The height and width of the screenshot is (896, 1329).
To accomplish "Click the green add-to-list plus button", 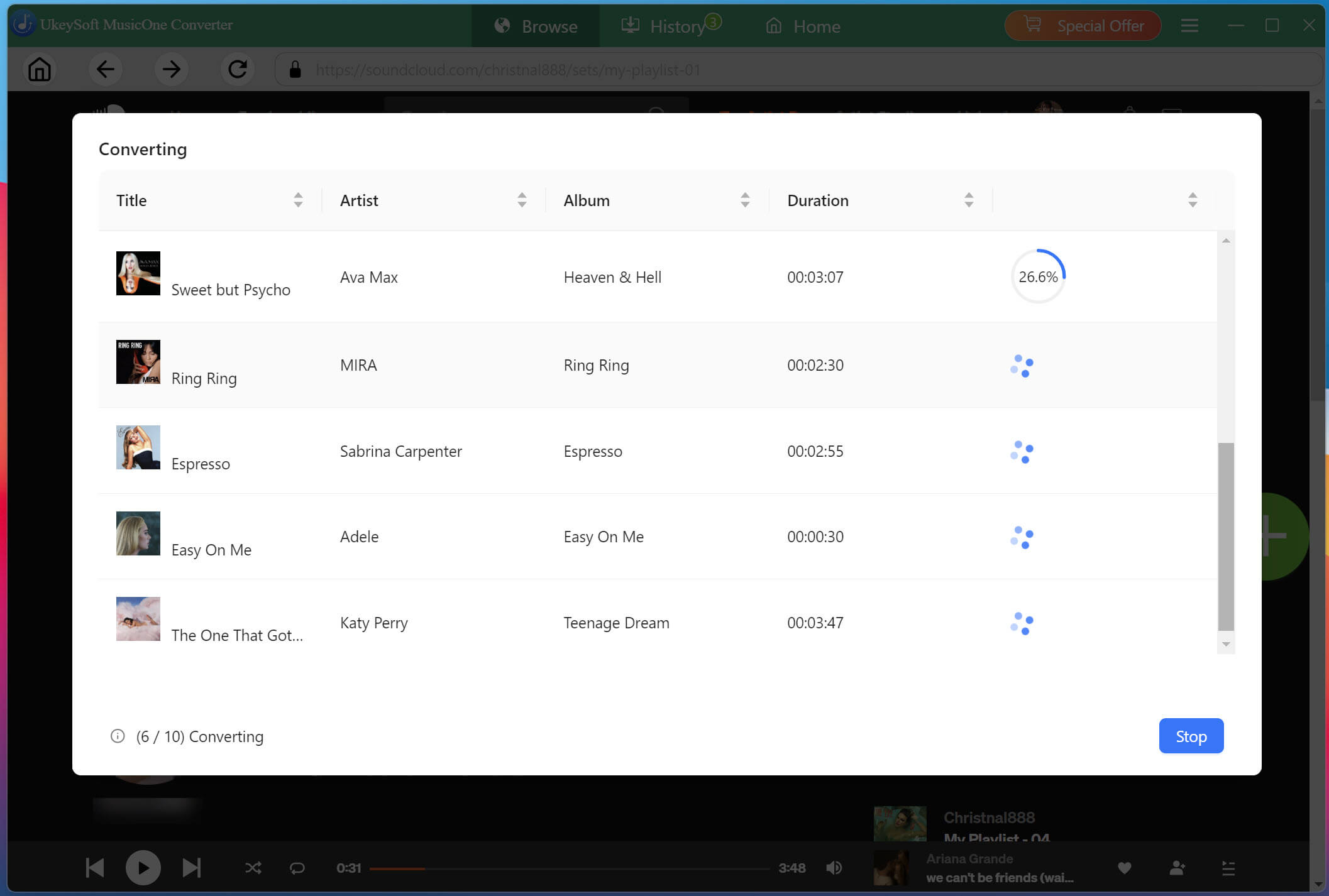I will coord(1285,536).
